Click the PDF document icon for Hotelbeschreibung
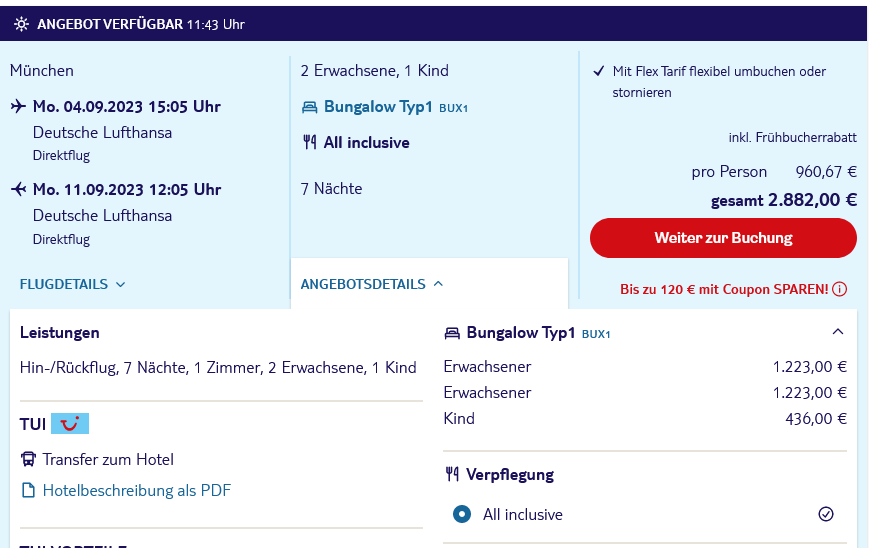 28,490
